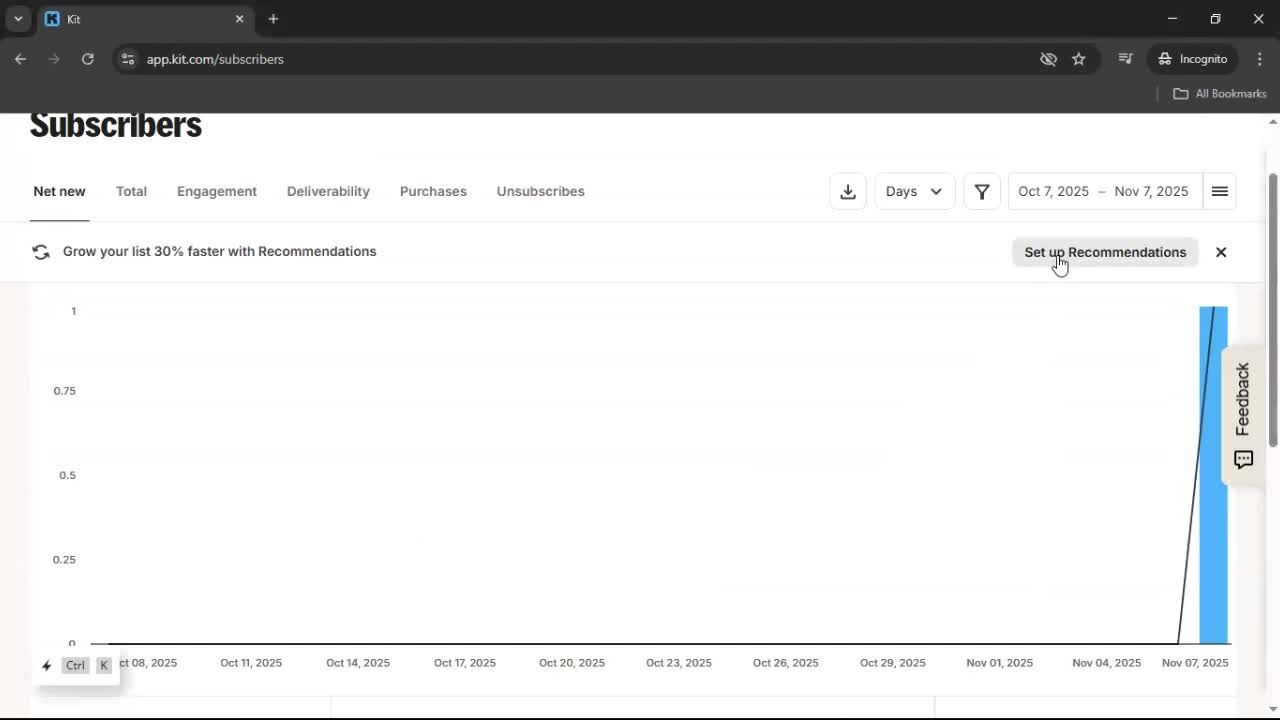Dismiss the Recommendations banner with the X

pyautogui.click(x=1220, y=252)
